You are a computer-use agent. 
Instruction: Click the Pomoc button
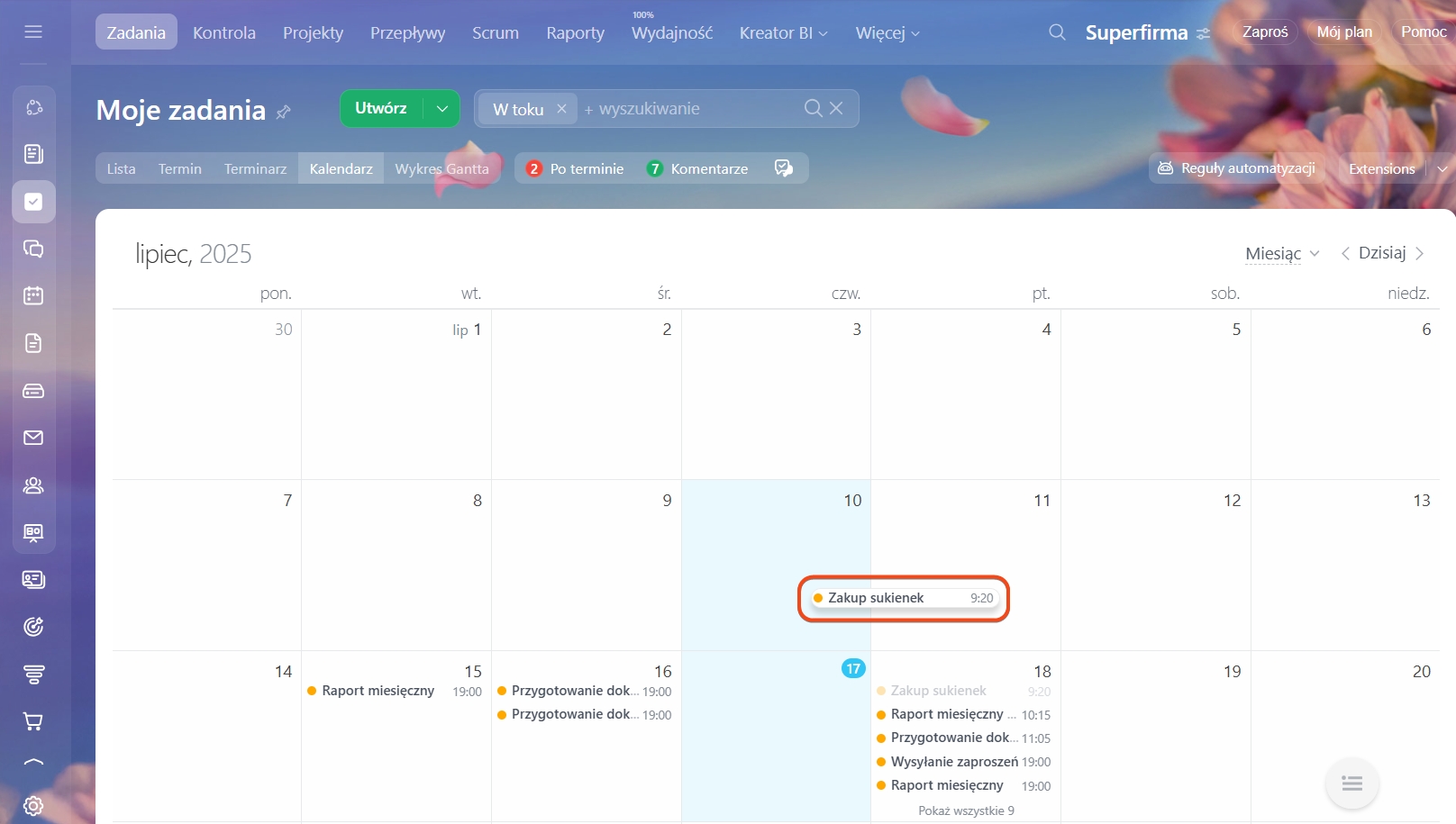[1424, 32]
